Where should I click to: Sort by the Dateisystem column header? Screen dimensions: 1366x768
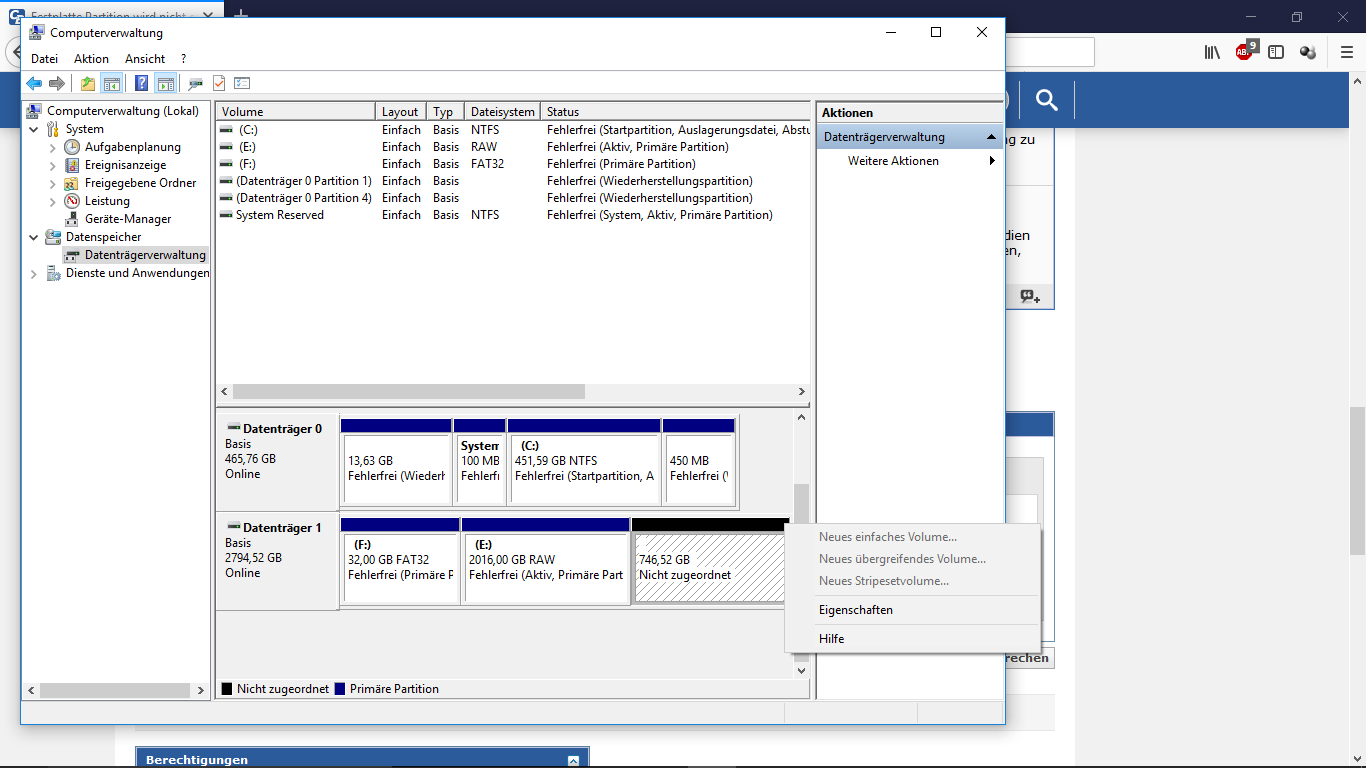coord(503,112)
